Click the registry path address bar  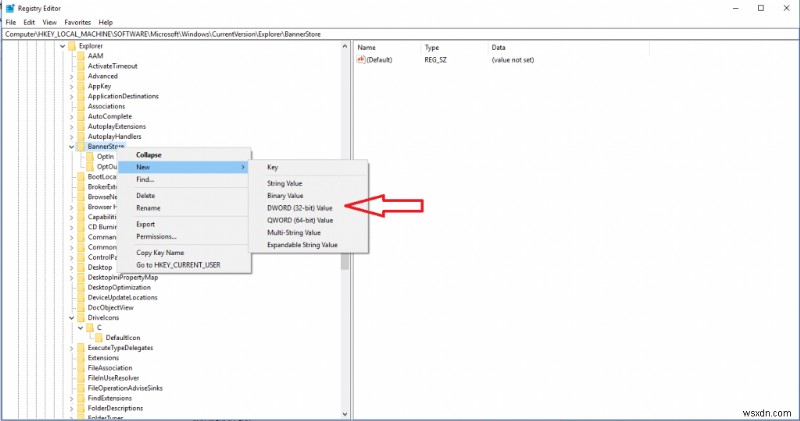point(399,34)
